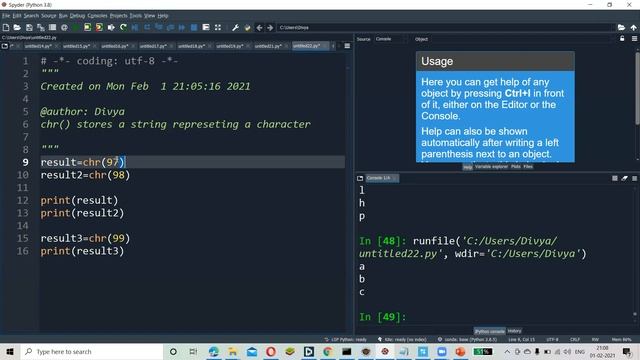Screen dimensions: 640x360
Task: Open the editor browse tabs icon
Action: pyautogui.click(x=5, y=46)
